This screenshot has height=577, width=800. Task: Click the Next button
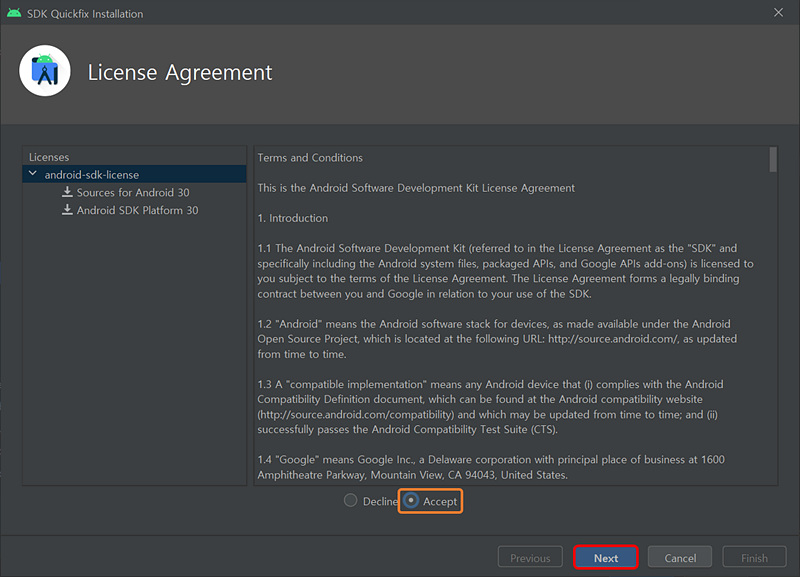pos(606,558)
